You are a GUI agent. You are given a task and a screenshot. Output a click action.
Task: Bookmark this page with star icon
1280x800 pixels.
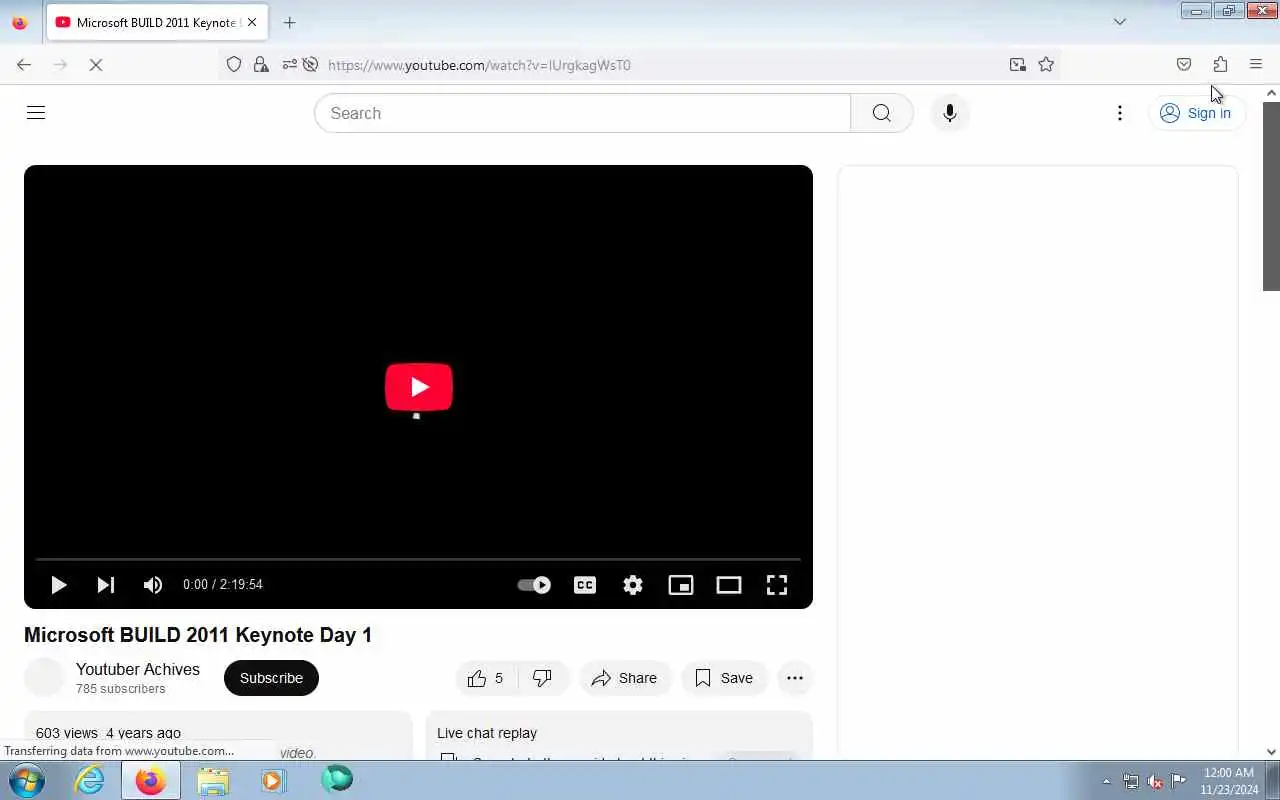(x=1046, y=65)
